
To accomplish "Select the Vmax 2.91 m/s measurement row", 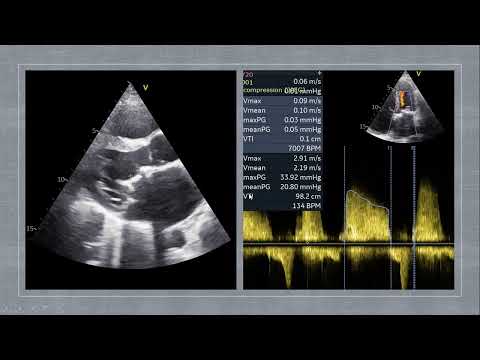I will click(x=282, y=158).
